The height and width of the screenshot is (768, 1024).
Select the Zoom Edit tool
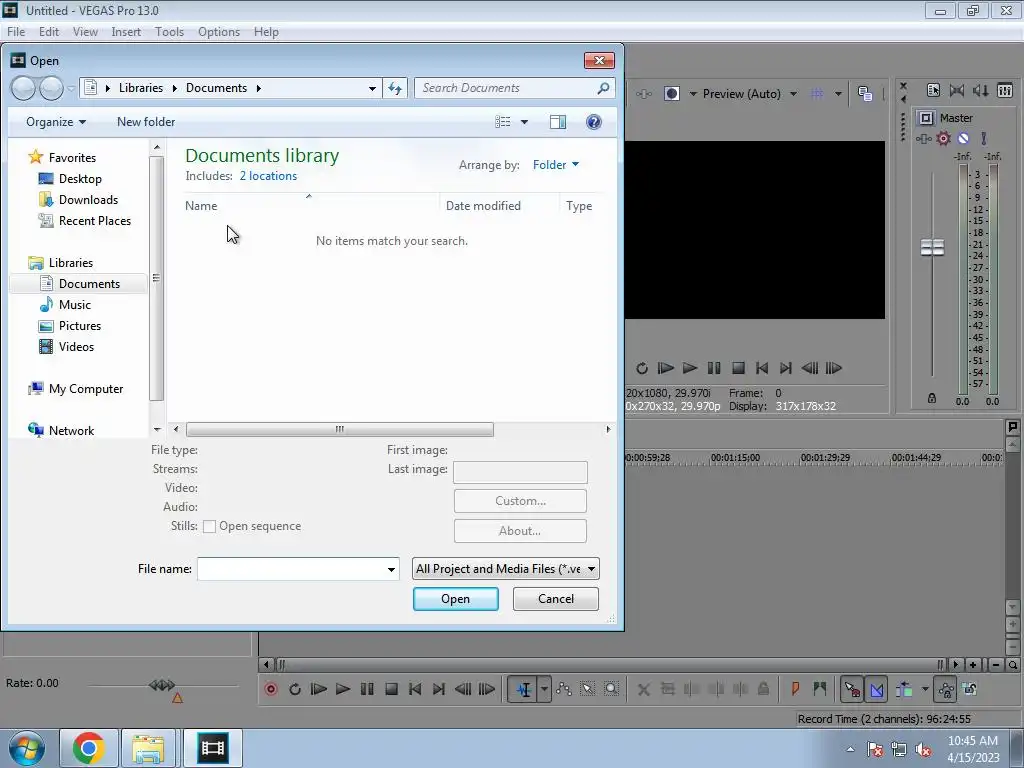click(x=611, y=689)
